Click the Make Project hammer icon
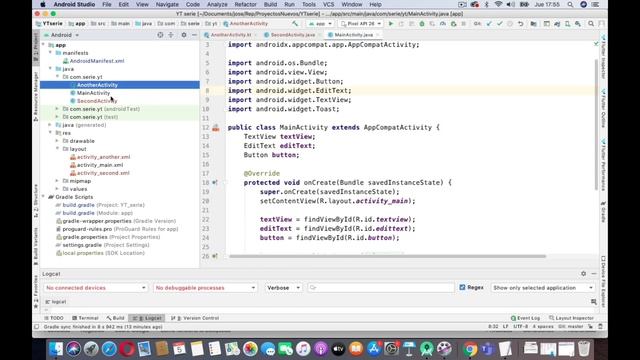Screen dimensions: 640x360 [x=295, y=24]
